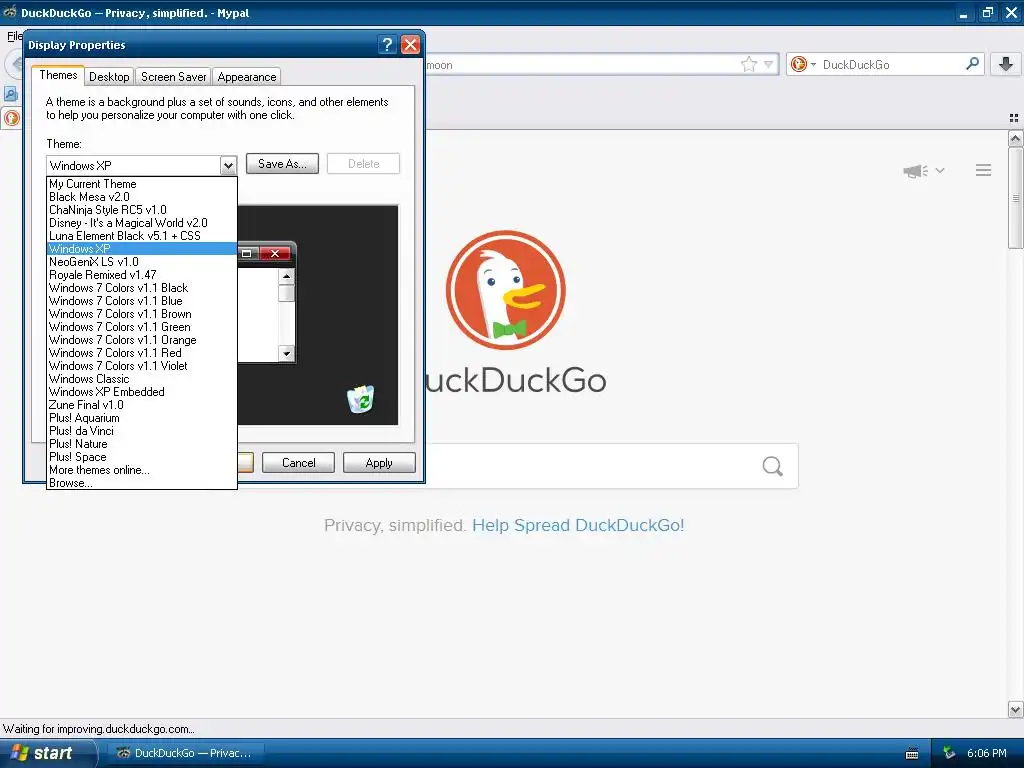Choose Windows 7 Colors v1.1 Blue
Viewport: 1024px width, 768px height.
click(x=142, y=301)
